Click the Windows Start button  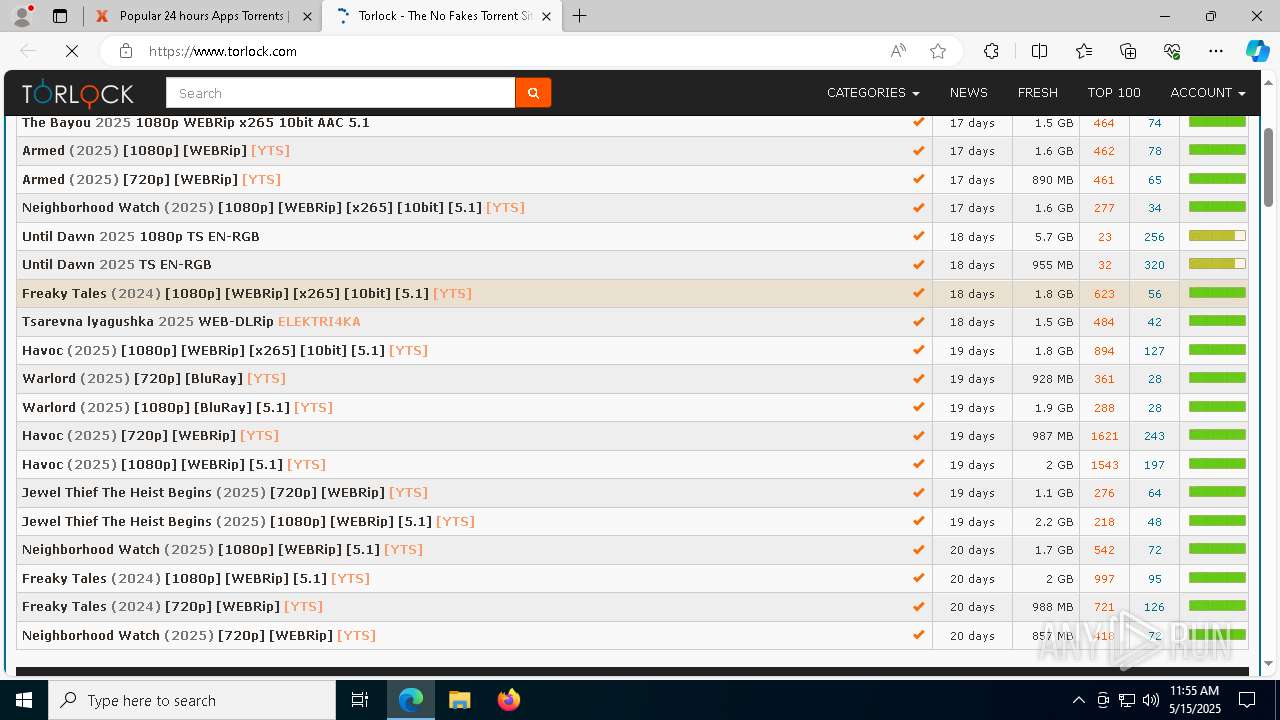24,700
